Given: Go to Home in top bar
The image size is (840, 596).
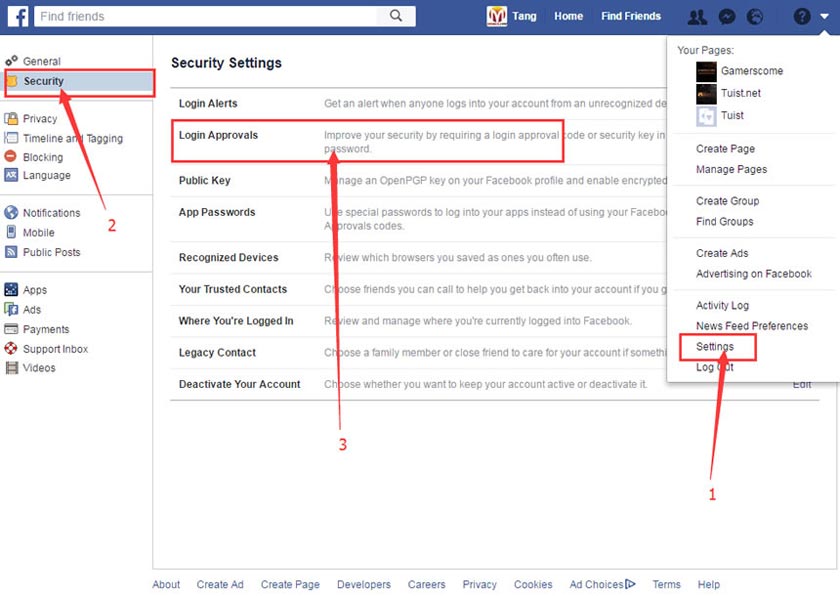Looking at the screenshot, I should (568, 16).
